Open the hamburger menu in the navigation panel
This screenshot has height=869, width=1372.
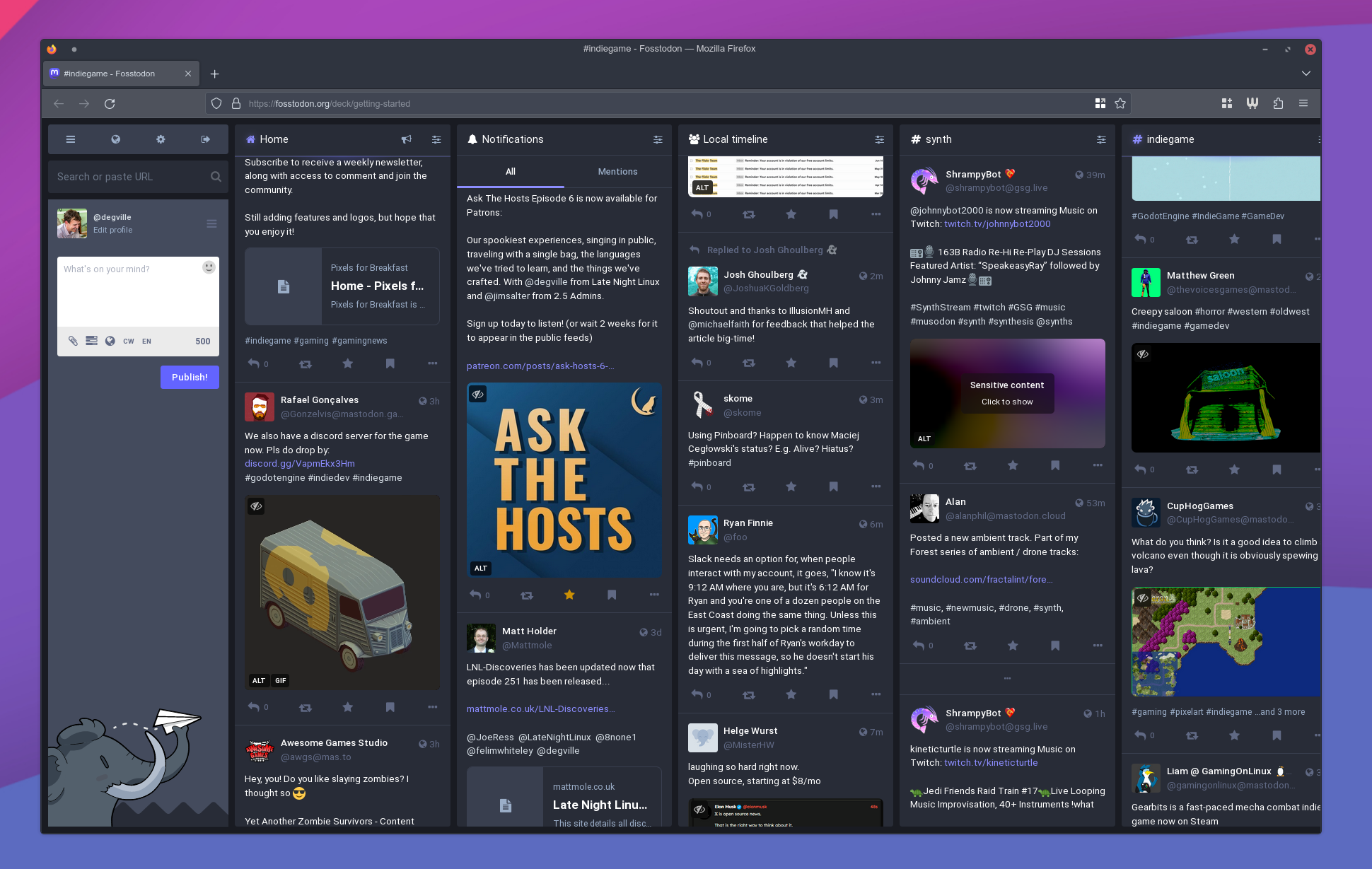[71, 139]
